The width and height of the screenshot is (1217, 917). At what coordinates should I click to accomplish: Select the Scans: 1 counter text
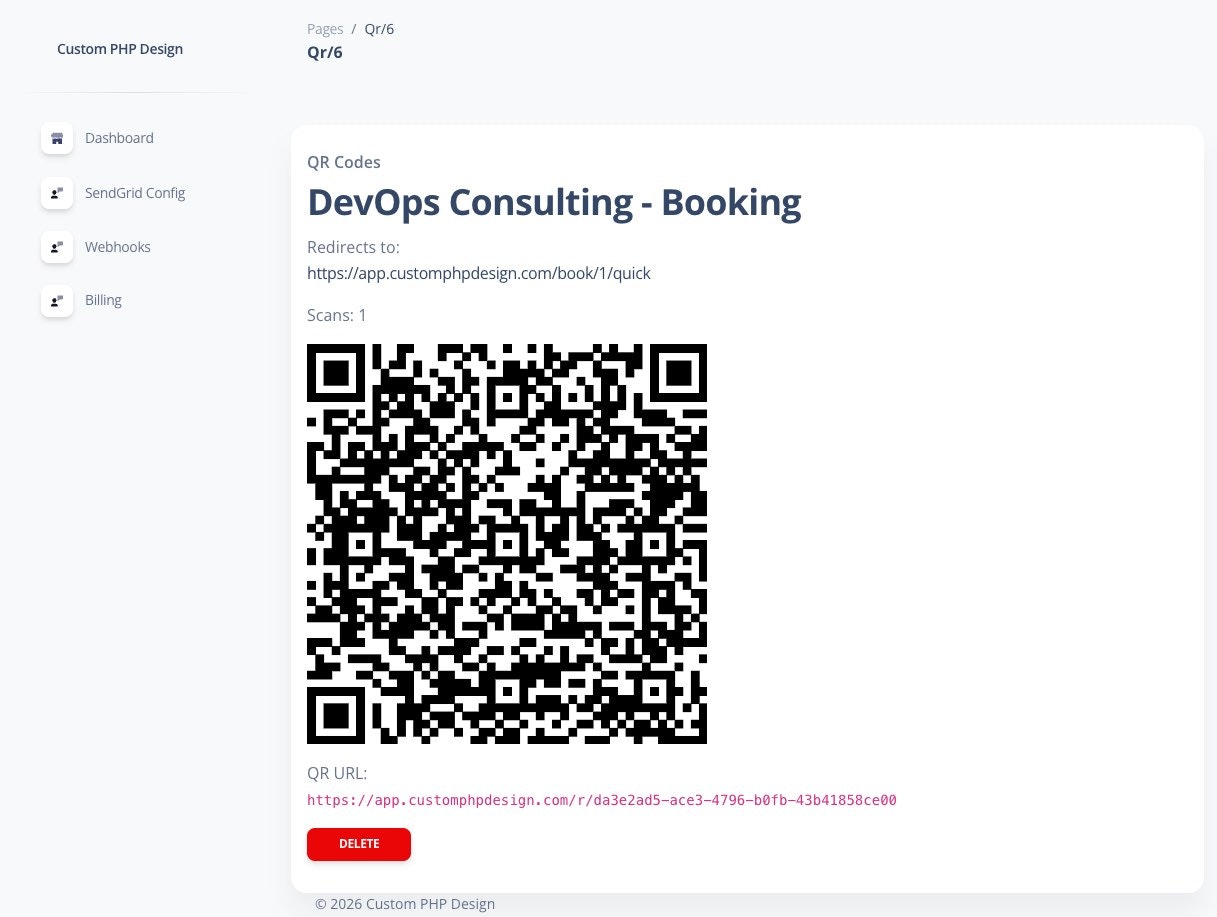point(337,315)
